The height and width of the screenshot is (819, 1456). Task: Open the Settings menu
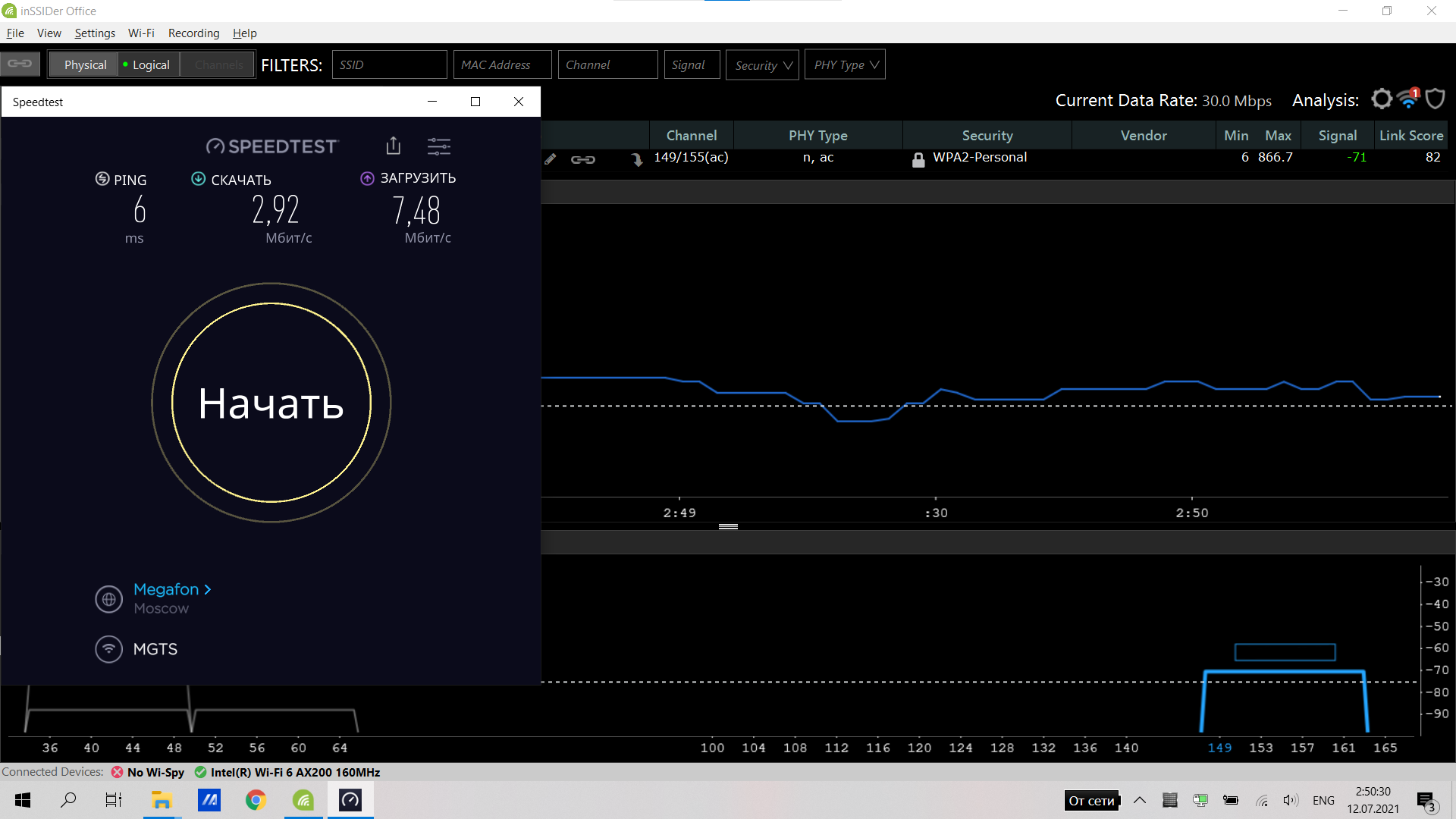(x=95, y=33)
